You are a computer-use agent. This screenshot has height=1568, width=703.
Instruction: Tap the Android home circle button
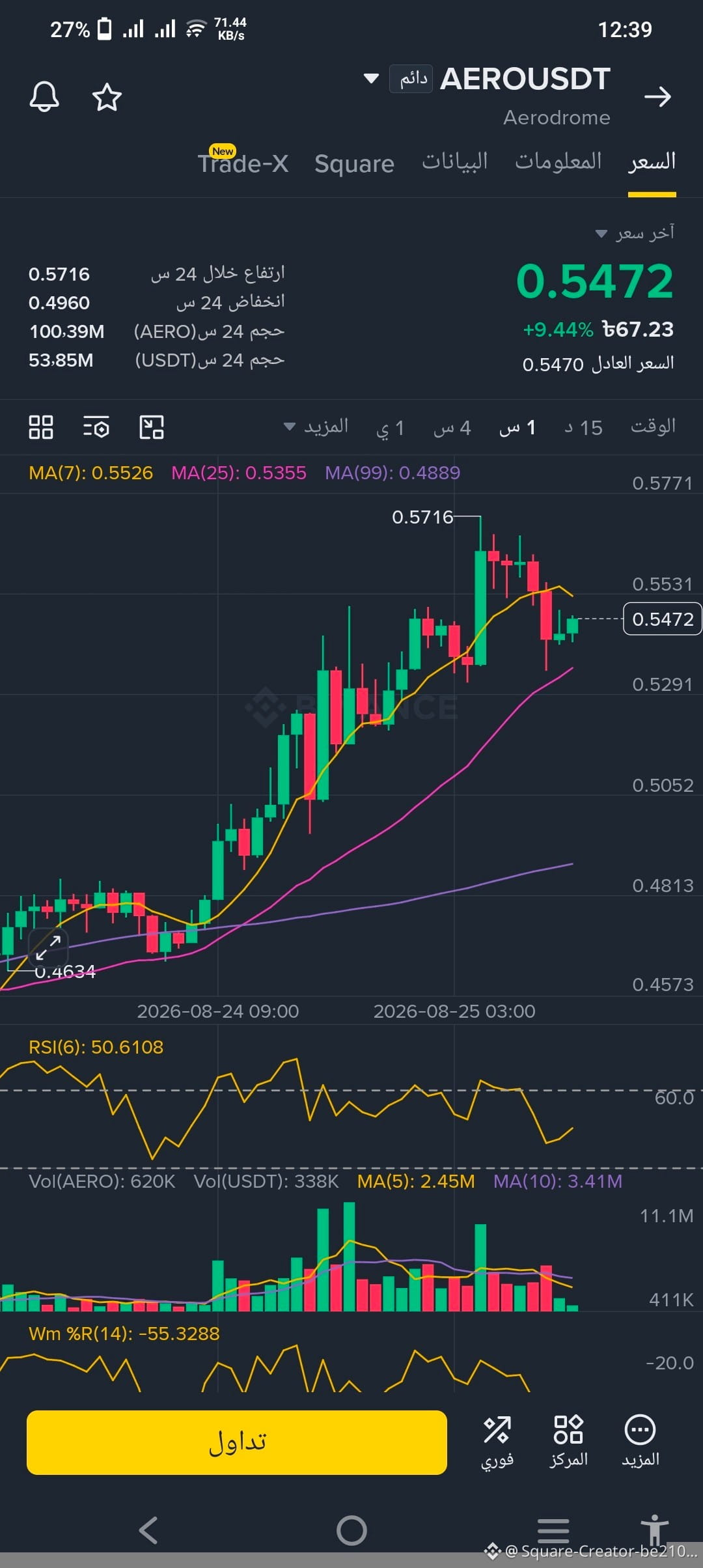[x=351, y=1530]
